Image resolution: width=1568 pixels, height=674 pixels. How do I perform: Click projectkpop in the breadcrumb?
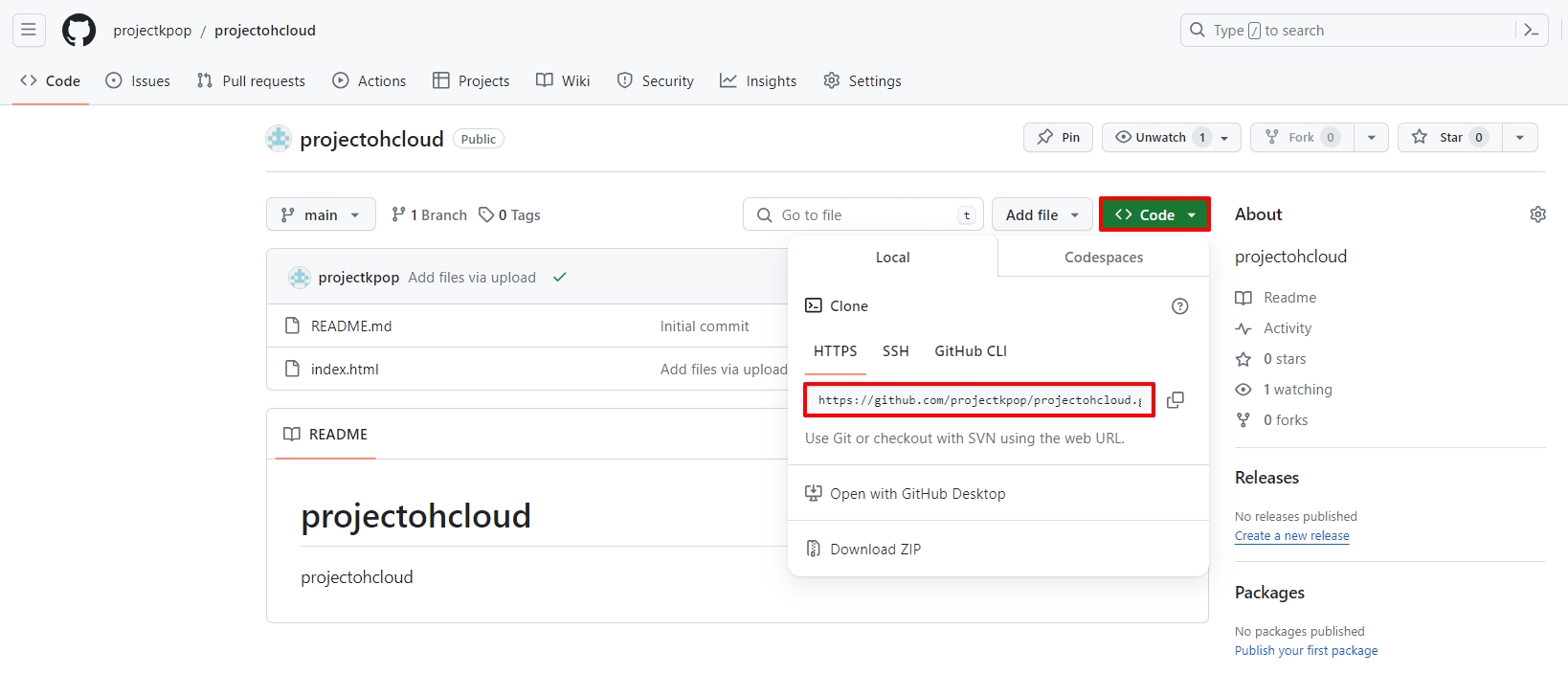click(x=152, y=31)
